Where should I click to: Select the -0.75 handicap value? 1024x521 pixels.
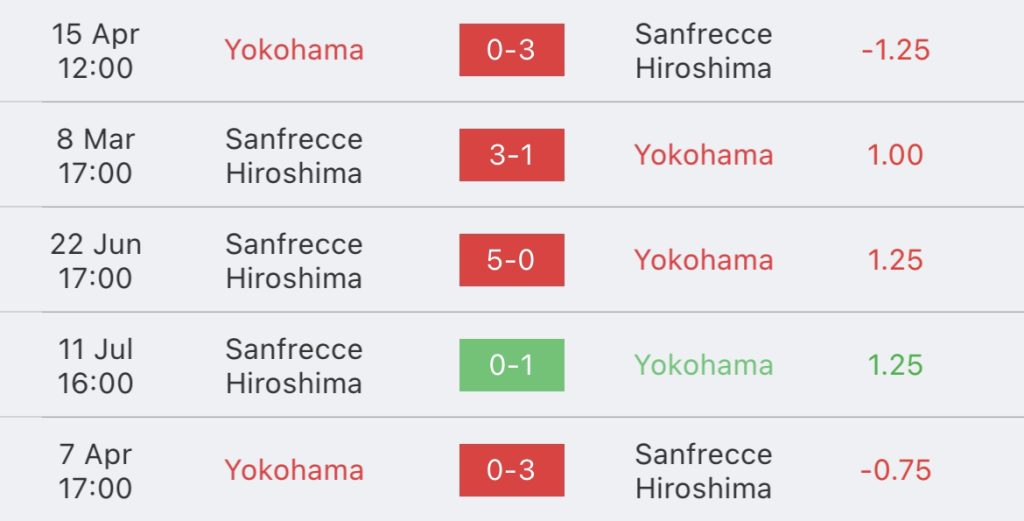(895, 470)
